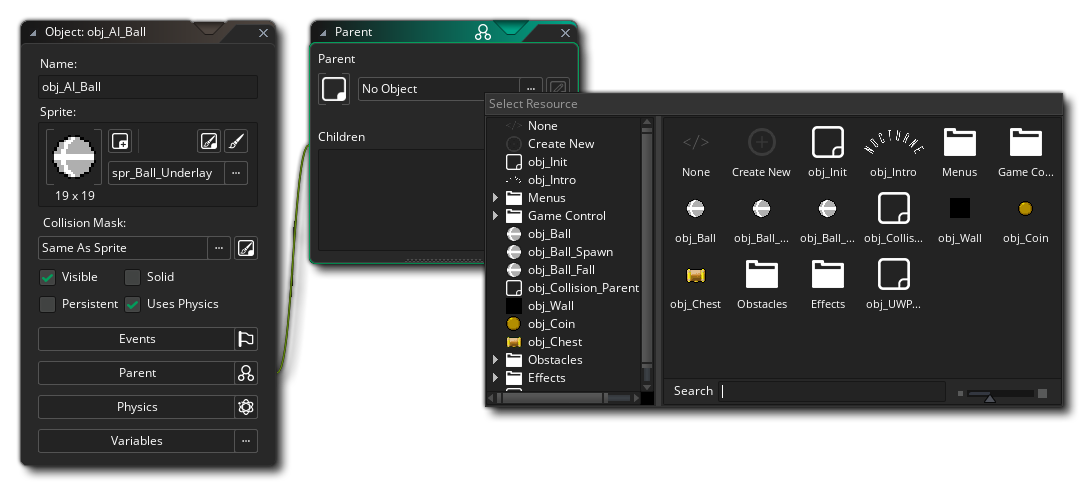Choose obj_Ball_Spawn from the tree list
The width and height of the screenshot is (1083, 486).
tap(570, 252)
